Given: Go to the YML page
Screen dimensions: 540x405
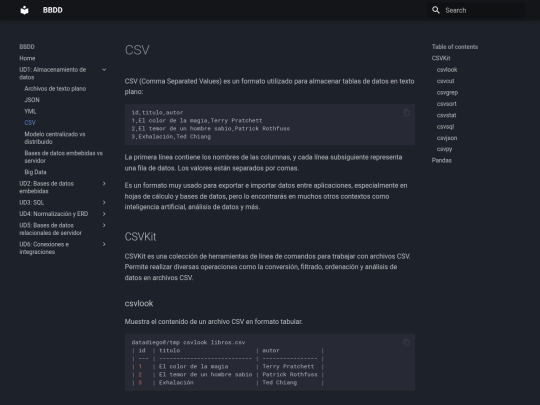Looking at the screenshot, I should tap(30, 111).
